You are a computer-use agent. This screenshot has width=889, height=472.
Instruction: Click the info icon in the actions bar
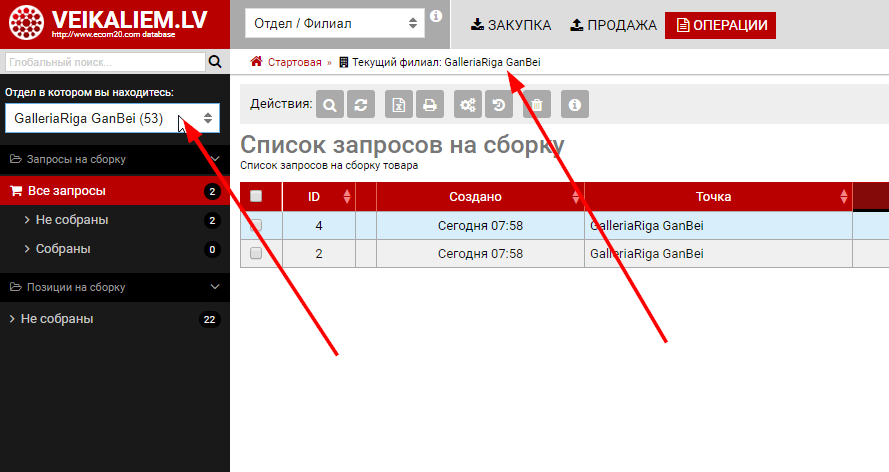click(575, 104)
